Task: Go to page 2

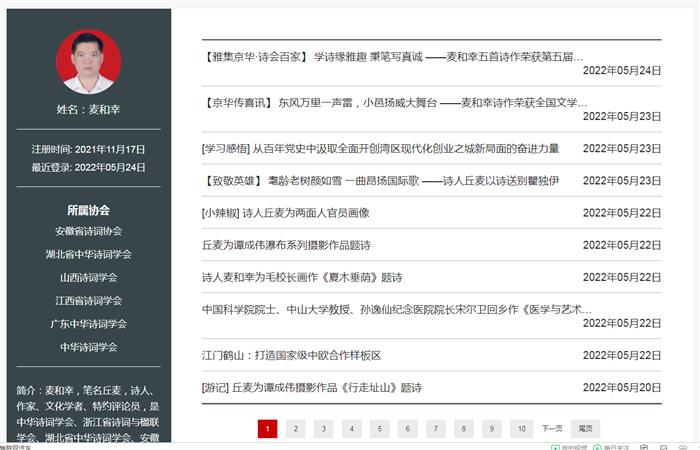Action: pyautogui.click(x=296, y=429)
